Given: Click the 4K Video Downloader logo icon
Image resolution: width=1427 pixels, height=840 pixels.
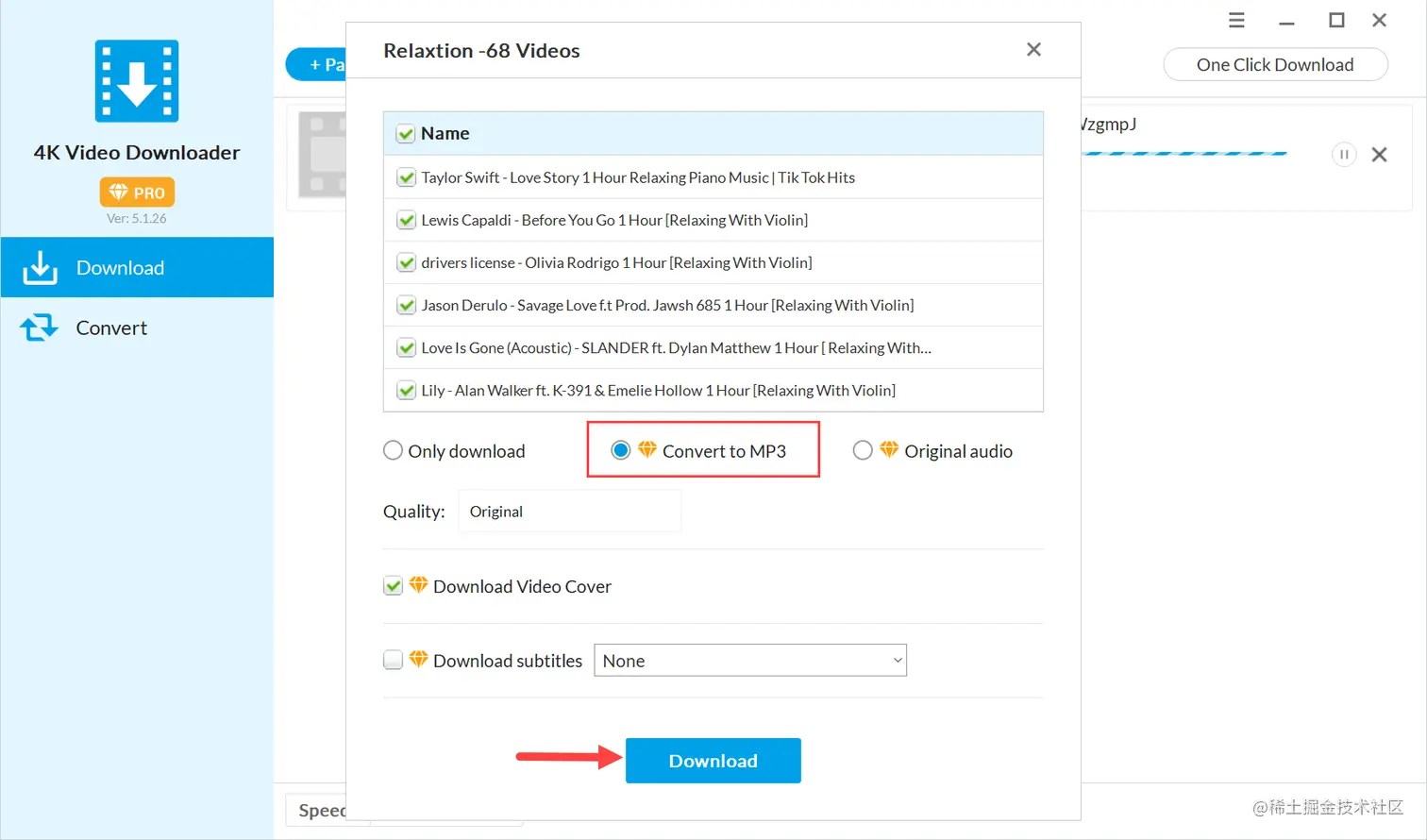Looking at the screenshot, I should 137,81.
